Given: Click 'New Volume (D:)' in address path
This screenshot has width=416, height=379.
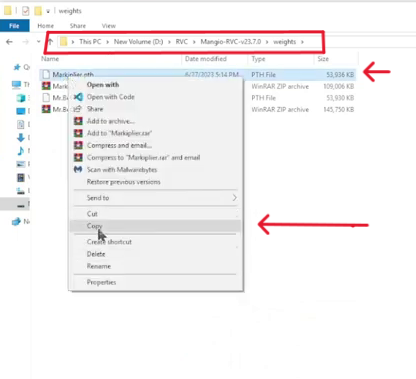Looking at the screenshot, I should click(x=138, y=42).
